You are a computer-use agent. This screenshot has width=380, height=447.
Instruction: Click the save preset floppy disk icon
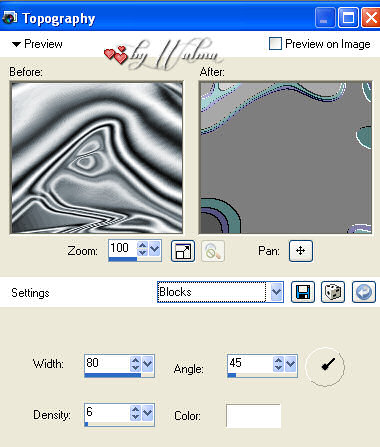click(303, 292)
